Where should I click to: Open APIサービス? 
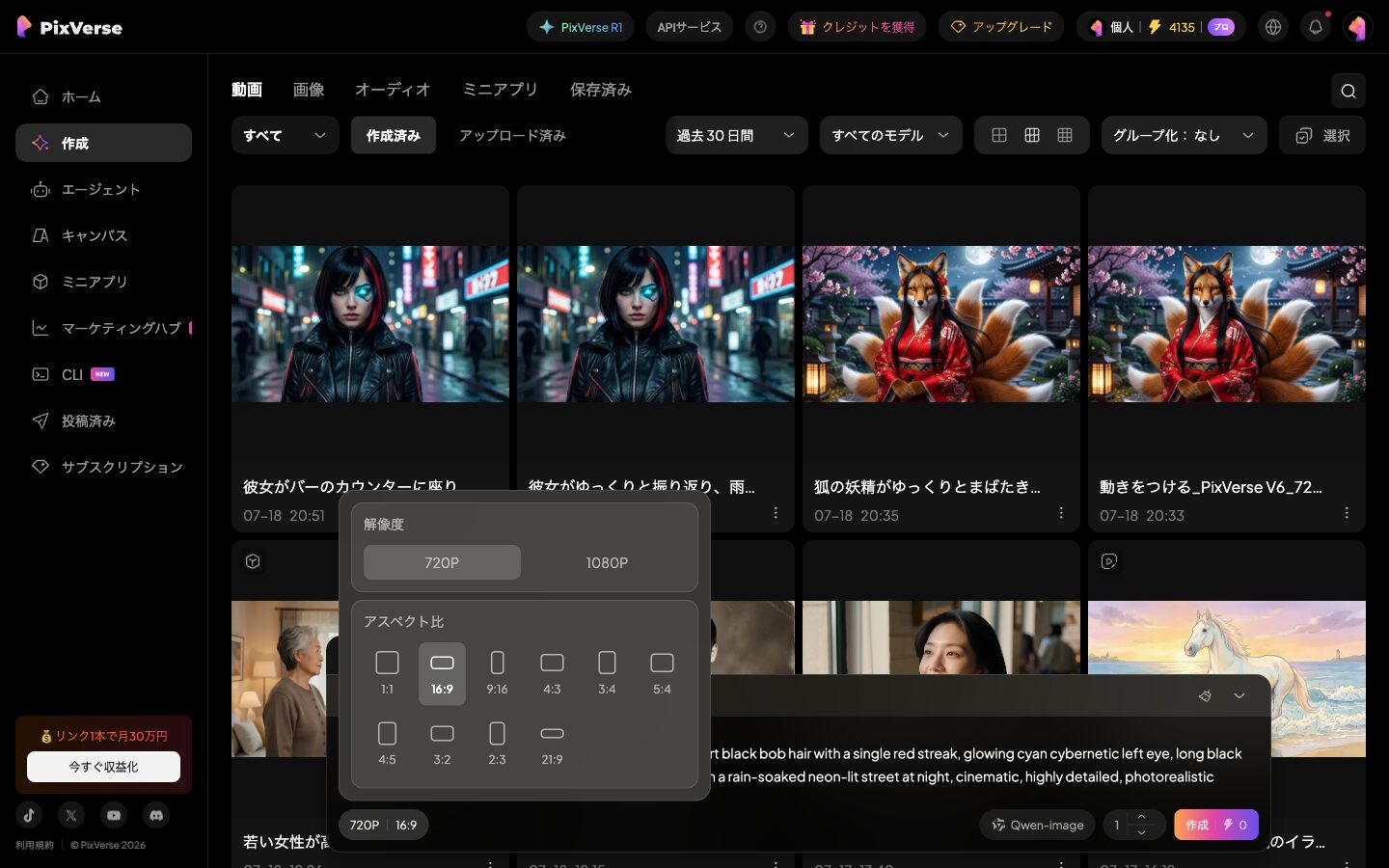[690, 27]
